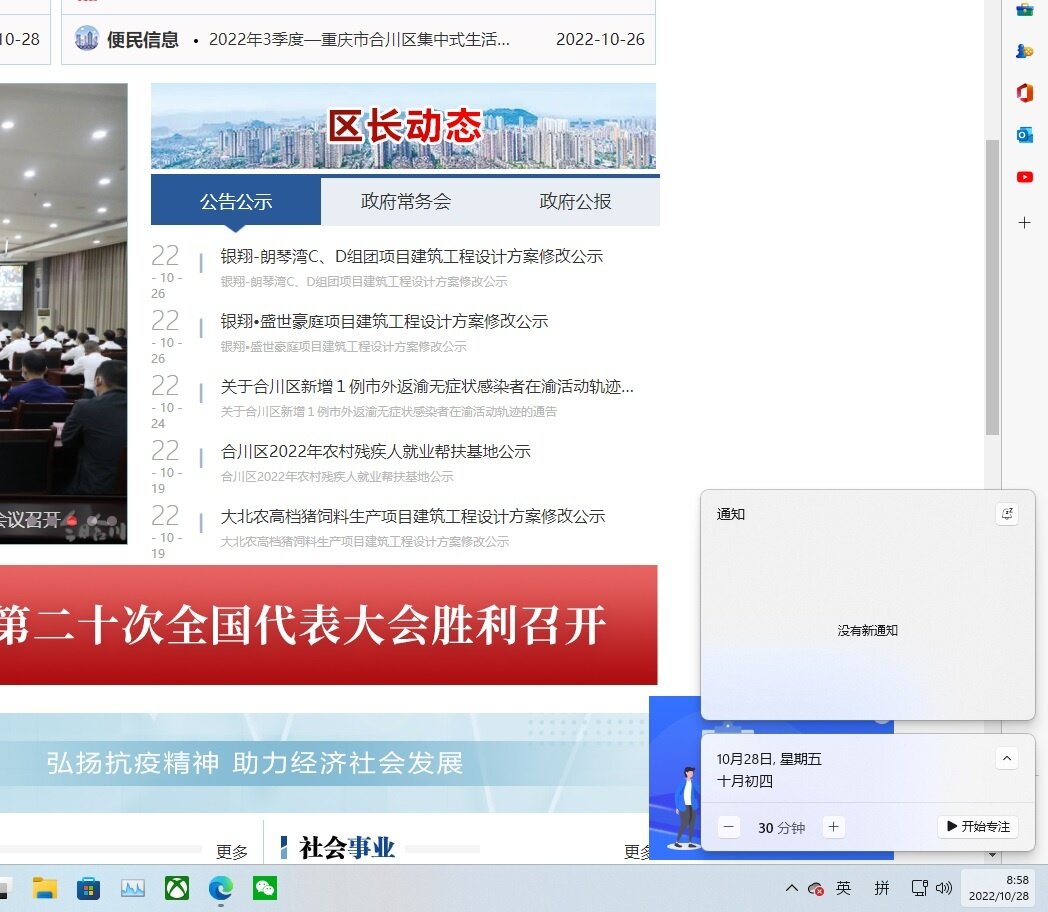
Task: Click the volume icon in the system tray
Action: (944, 888)
